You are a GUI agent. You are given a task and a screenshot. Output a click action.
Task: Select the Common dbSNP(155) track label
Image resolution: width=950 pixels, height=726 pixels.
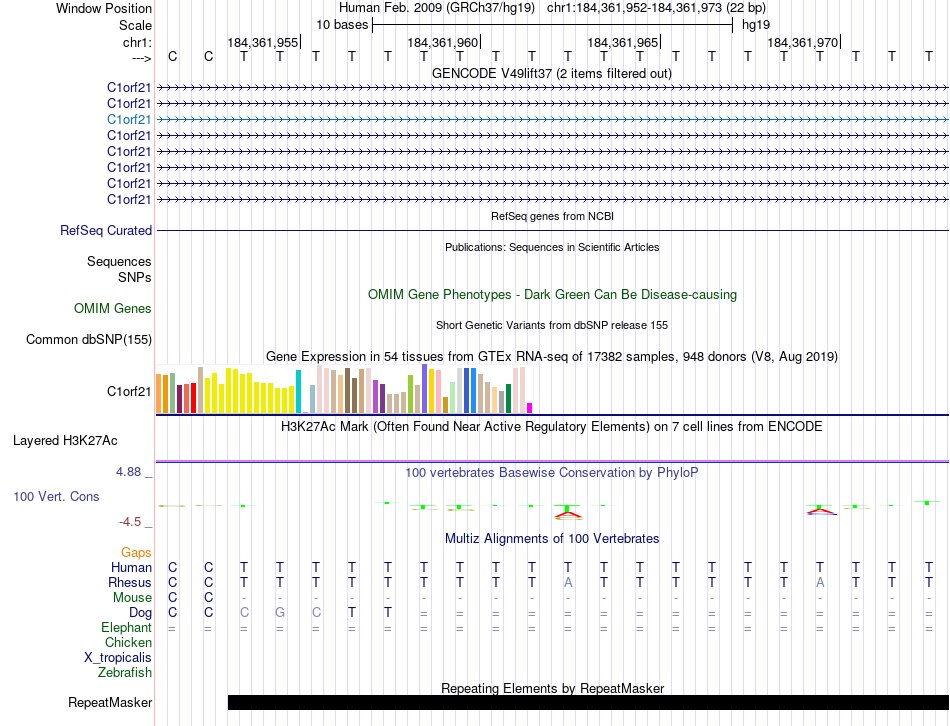coord(89,339)
